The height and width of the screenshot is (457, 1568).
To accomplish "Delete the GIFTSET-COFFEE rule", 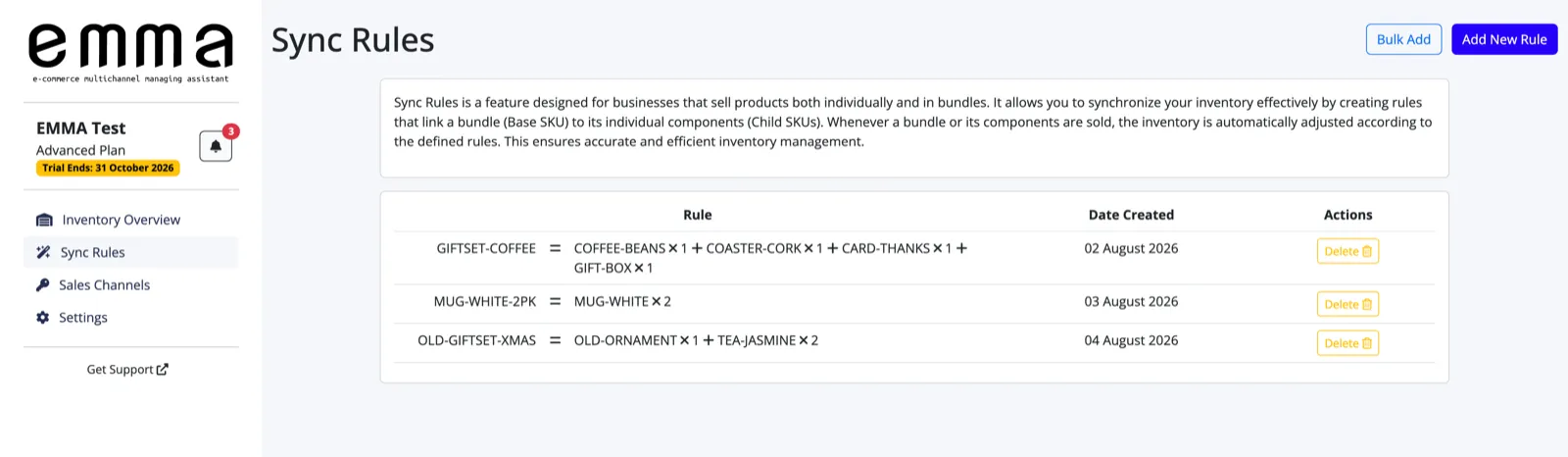I will pos(1347,251).
